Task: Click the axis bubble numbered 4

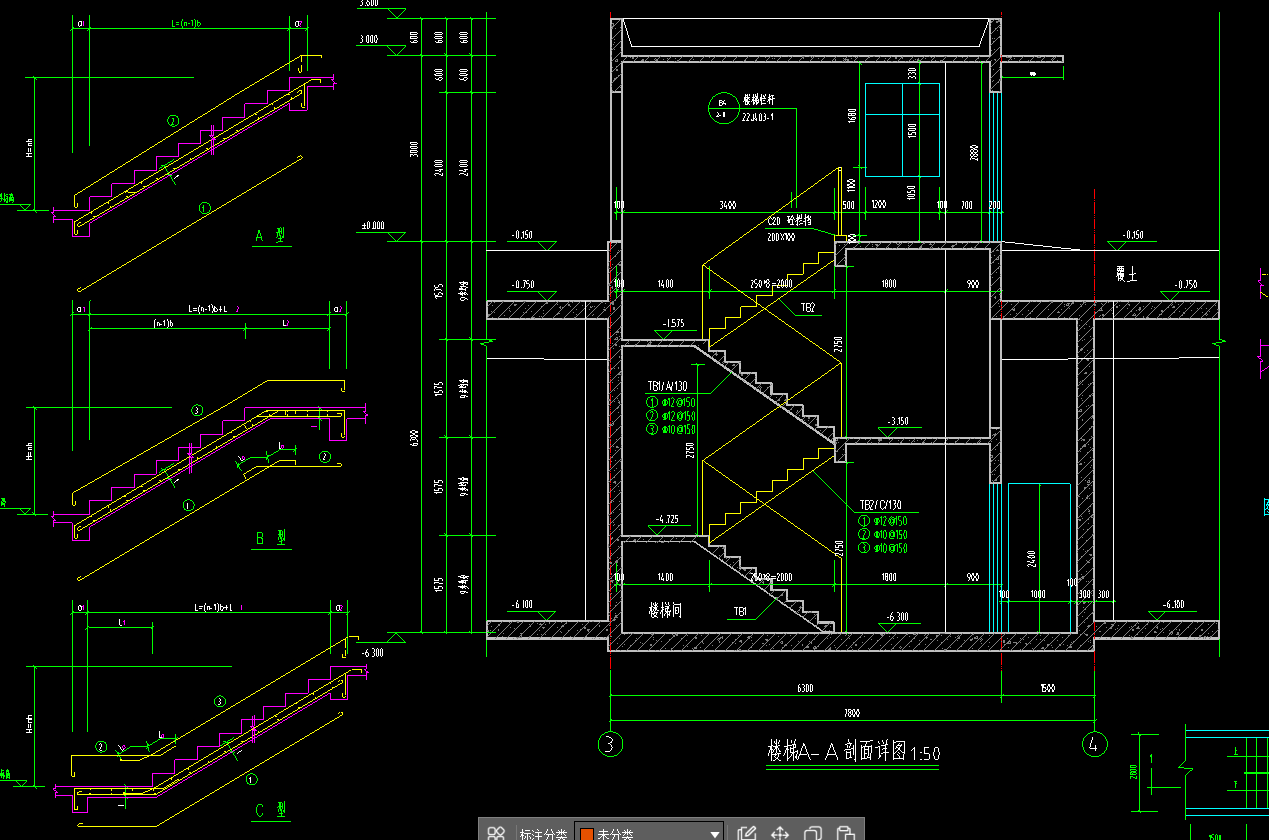Action: click(x=1095, y=743)
